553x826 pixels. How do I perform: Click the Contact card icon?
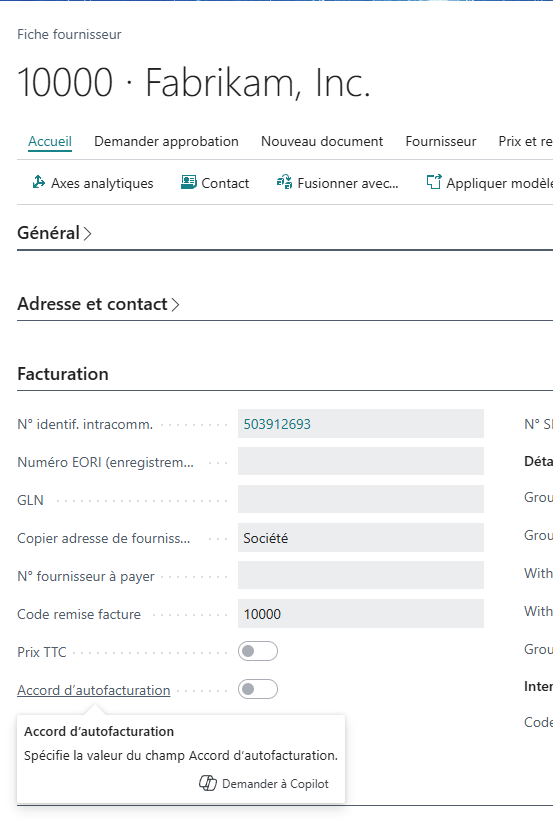click(x=189, y=182)
